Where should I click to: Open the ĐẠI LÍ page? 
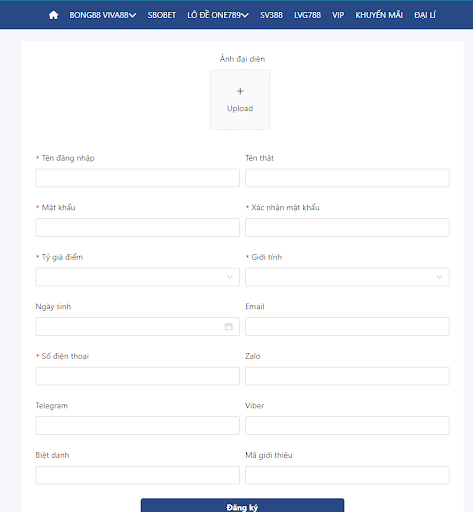pyautogui.click(x=425, y=15)
